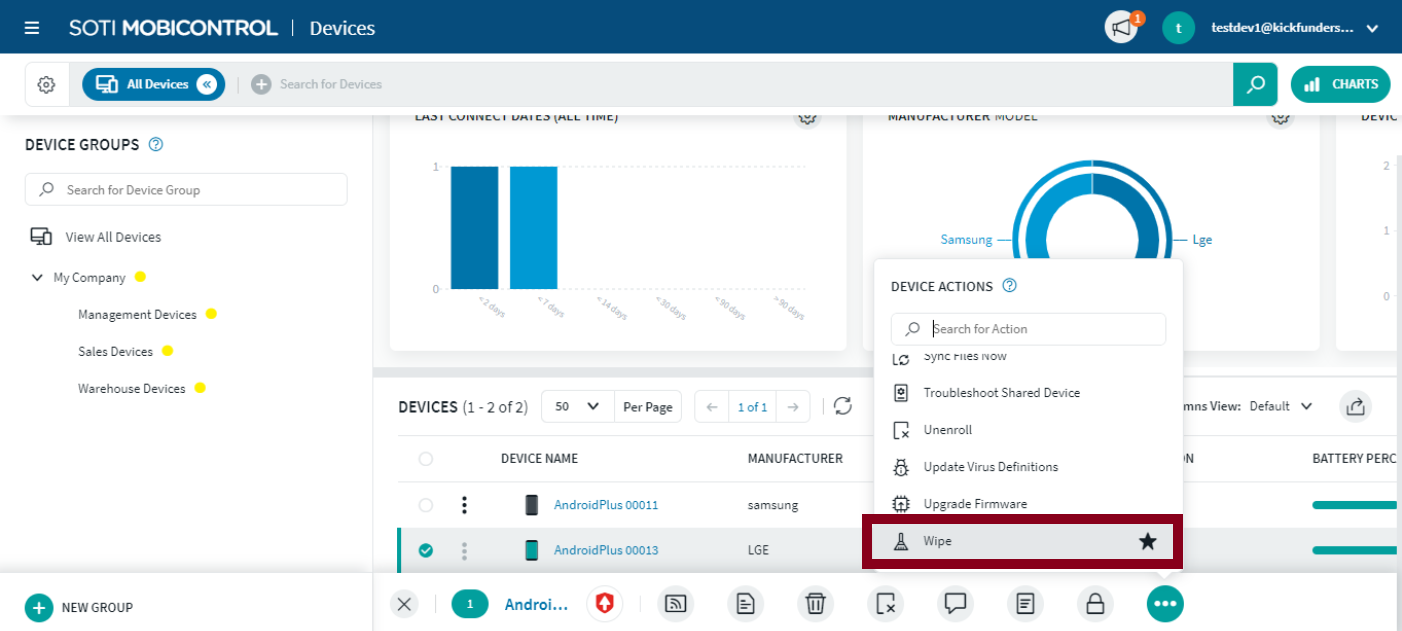Choose the Wipe action
This screenshot has height=631, width=1402.
(x=1022, y=541)
